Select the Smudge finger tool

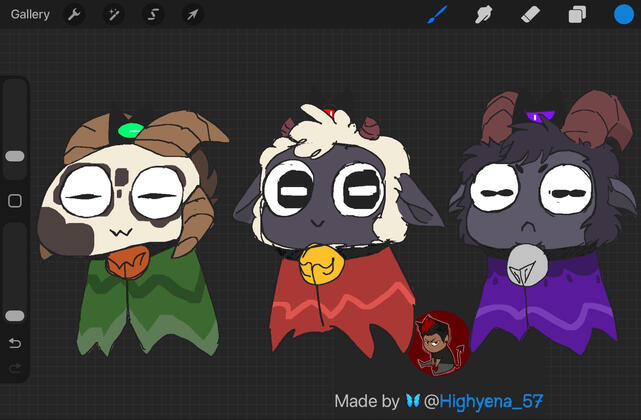pyautogui.click(x=484, y=15)
